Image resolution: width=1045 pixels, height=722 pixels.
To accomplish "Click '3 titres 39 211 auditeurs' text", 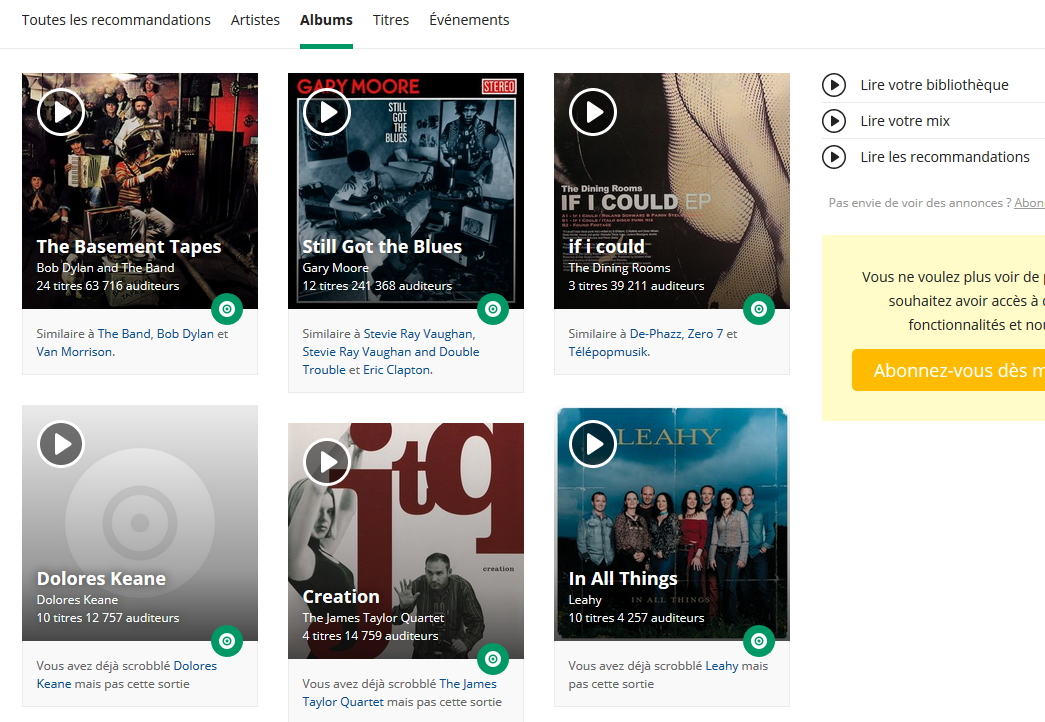I will point(636,286).
